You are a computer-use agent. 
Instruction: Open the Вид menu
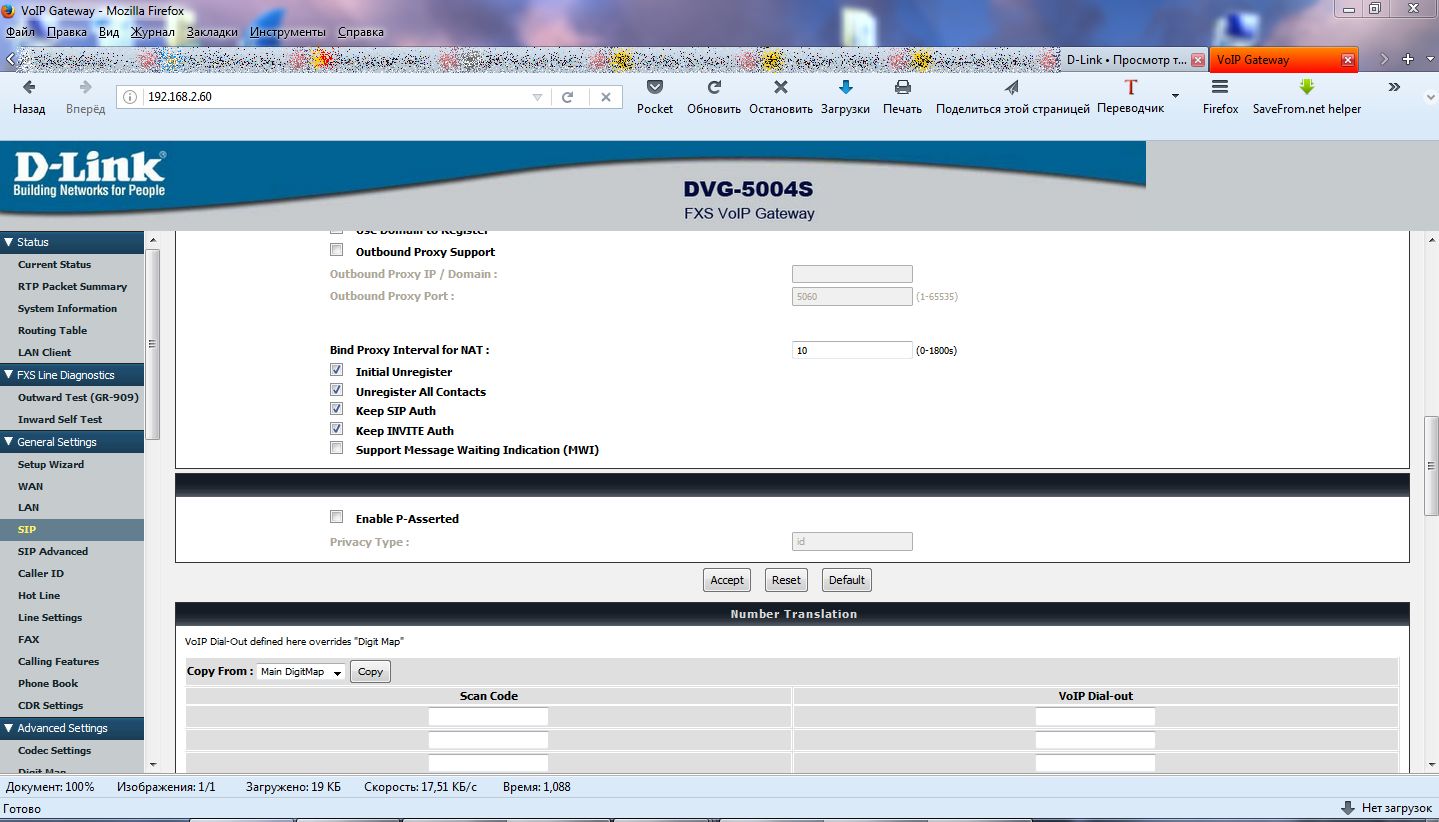coord(109,32)
